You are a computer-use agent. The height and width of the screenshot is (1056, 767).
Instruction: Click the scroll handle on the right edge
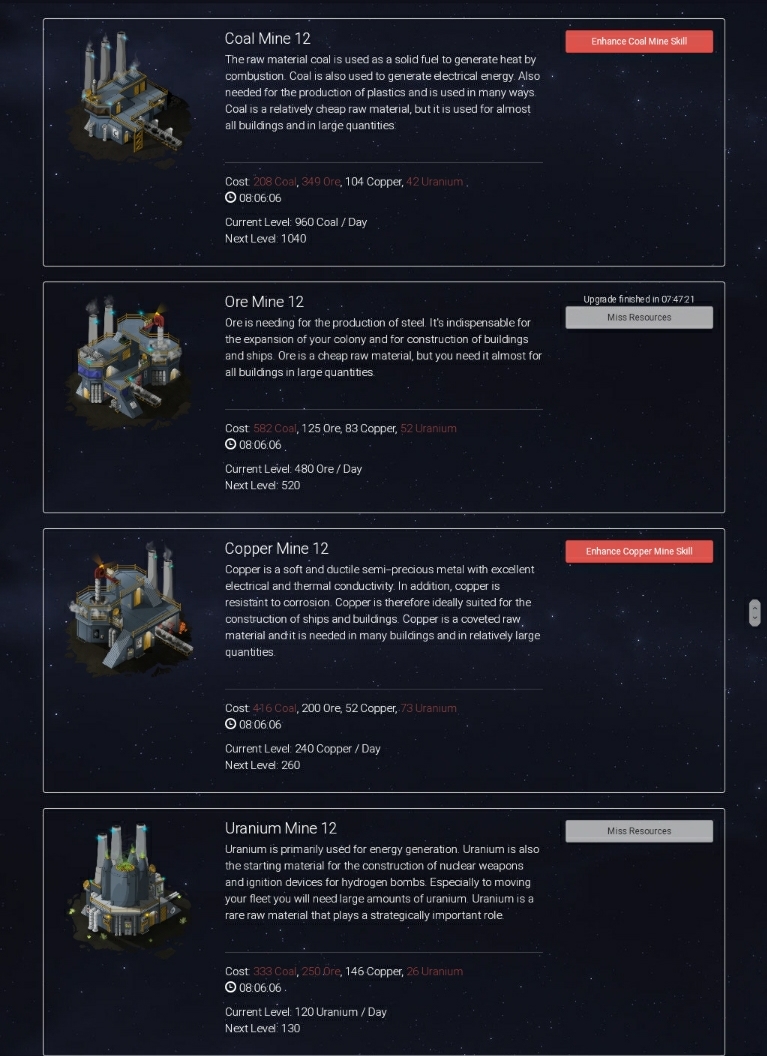[x=755, y=613]
